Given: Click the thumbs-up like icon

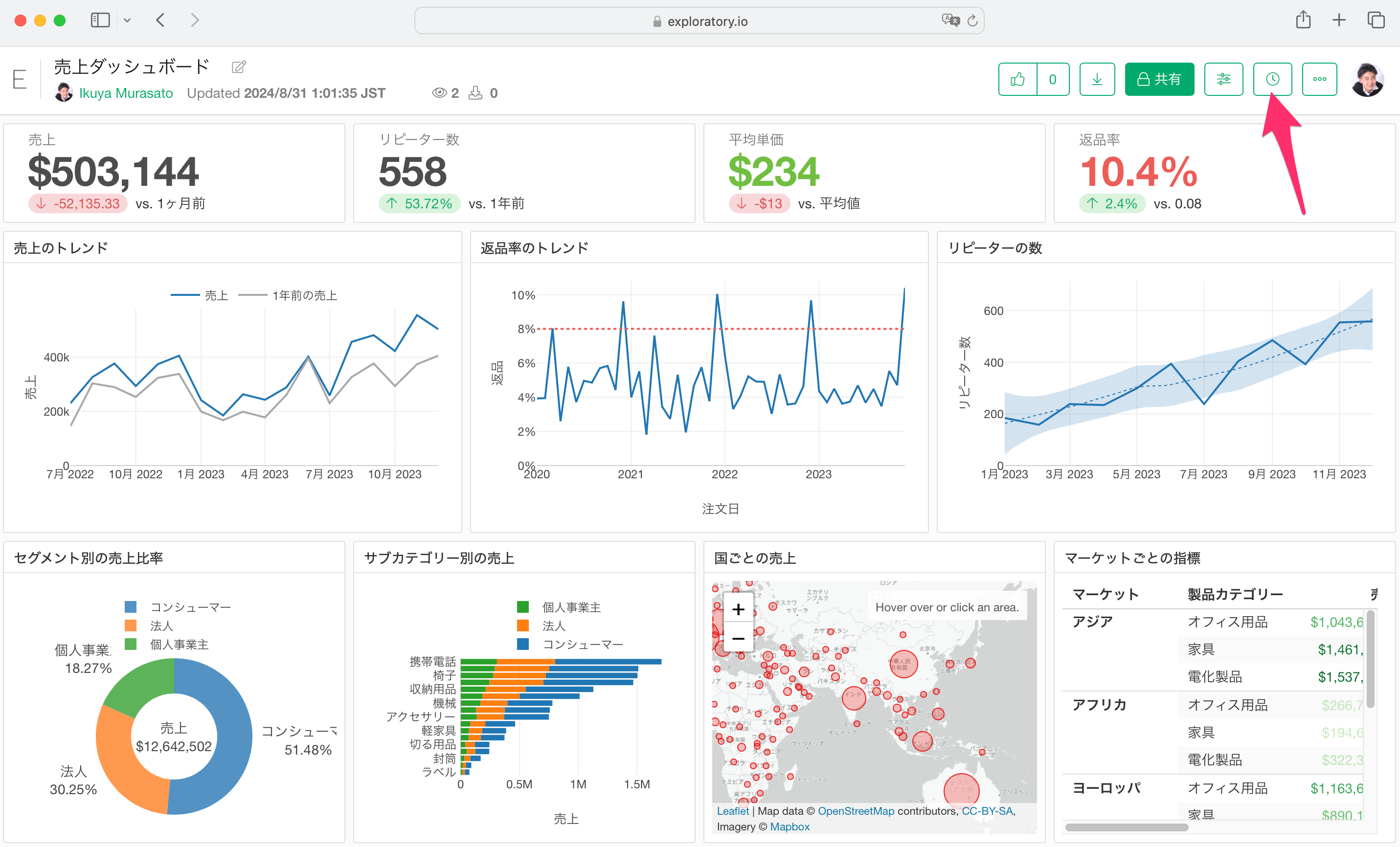Looking at the screenshot, I should 1017,80.
